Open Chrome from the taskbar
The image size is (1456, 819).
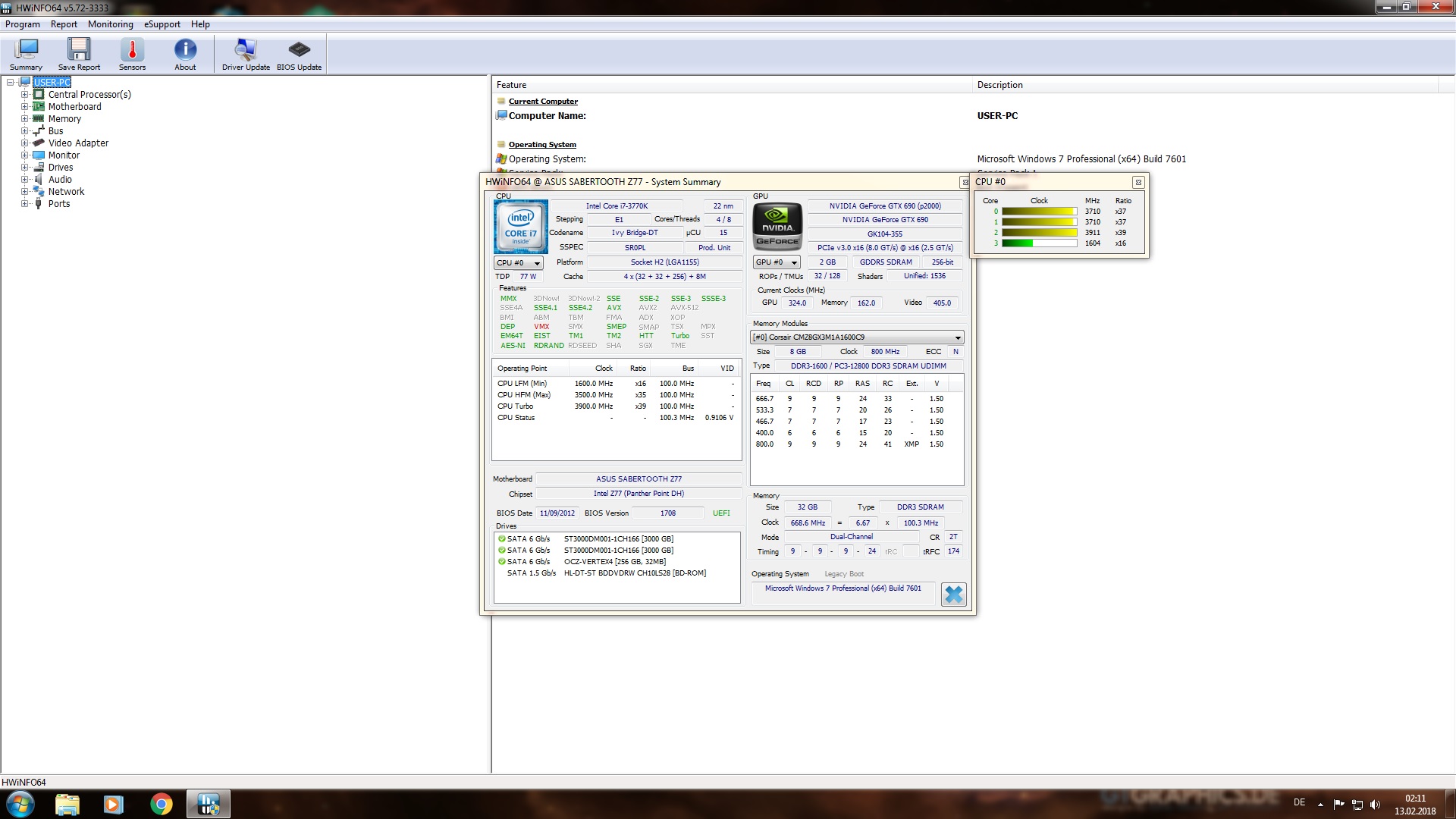[161, 804]
